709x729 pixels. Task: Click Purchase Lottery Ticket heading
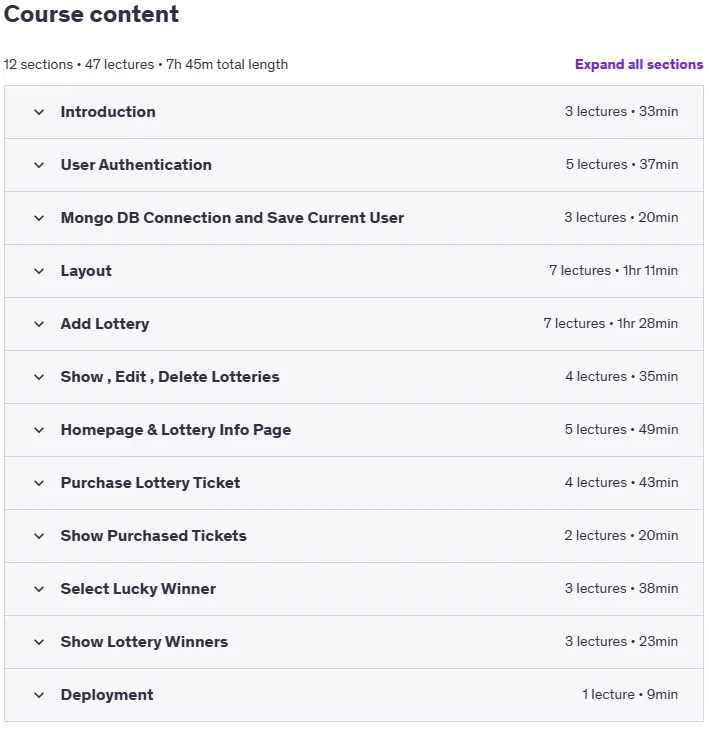[x=150, y=483]
